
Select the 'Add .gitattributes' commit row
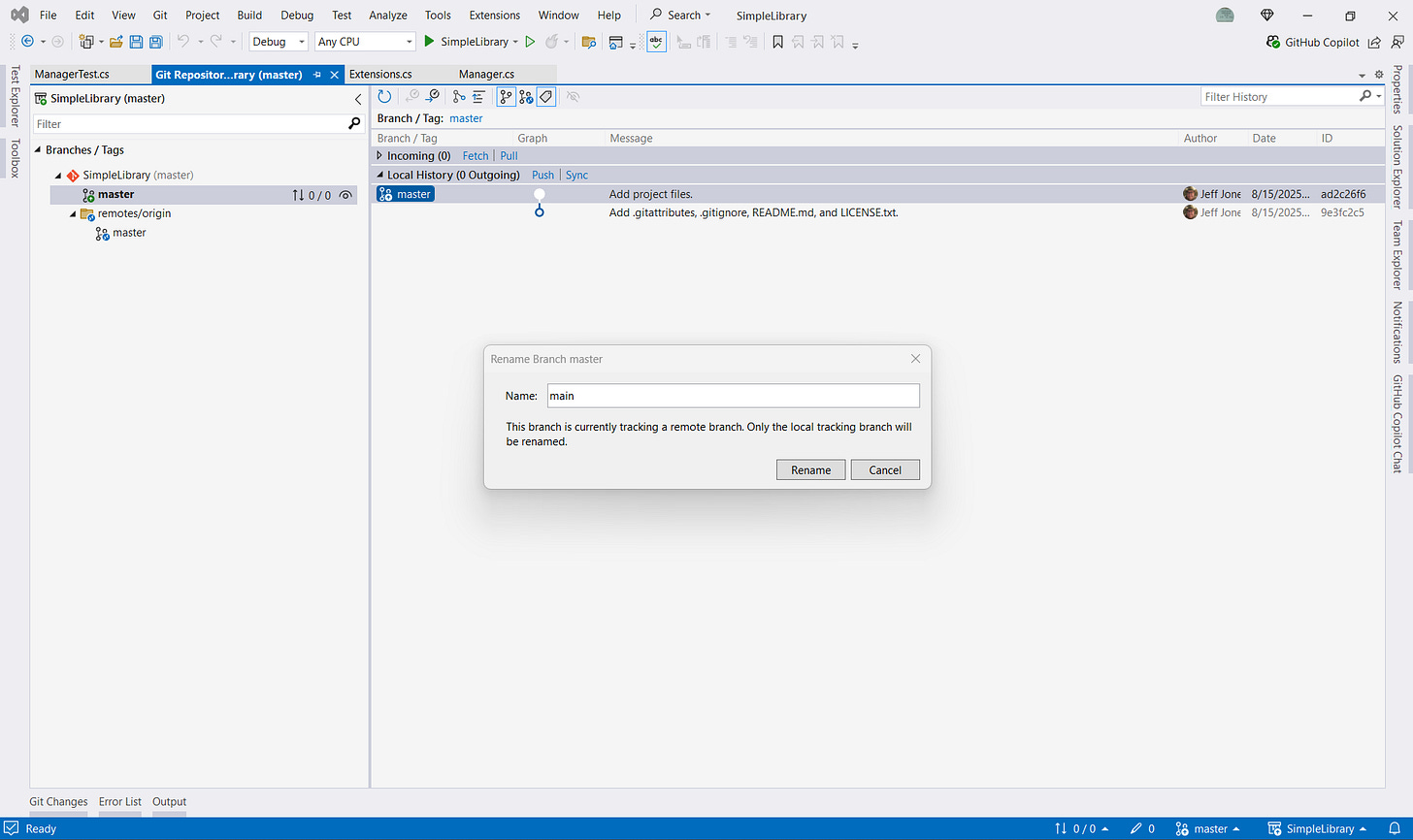click(x=877, y=212)
